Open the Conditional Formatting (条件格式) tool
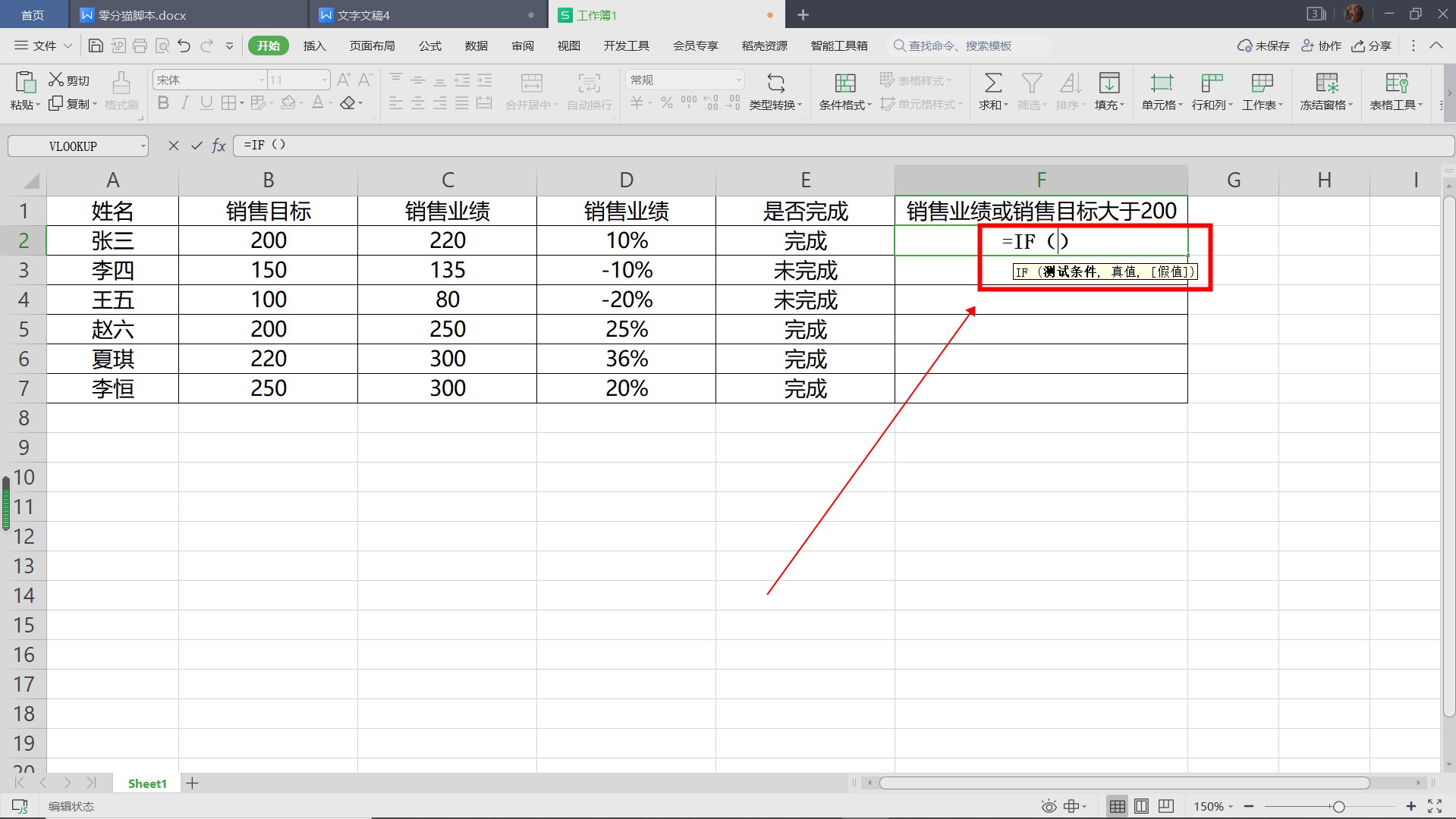This screenshot has width=1456, height=819. click(x=844, y=83)
